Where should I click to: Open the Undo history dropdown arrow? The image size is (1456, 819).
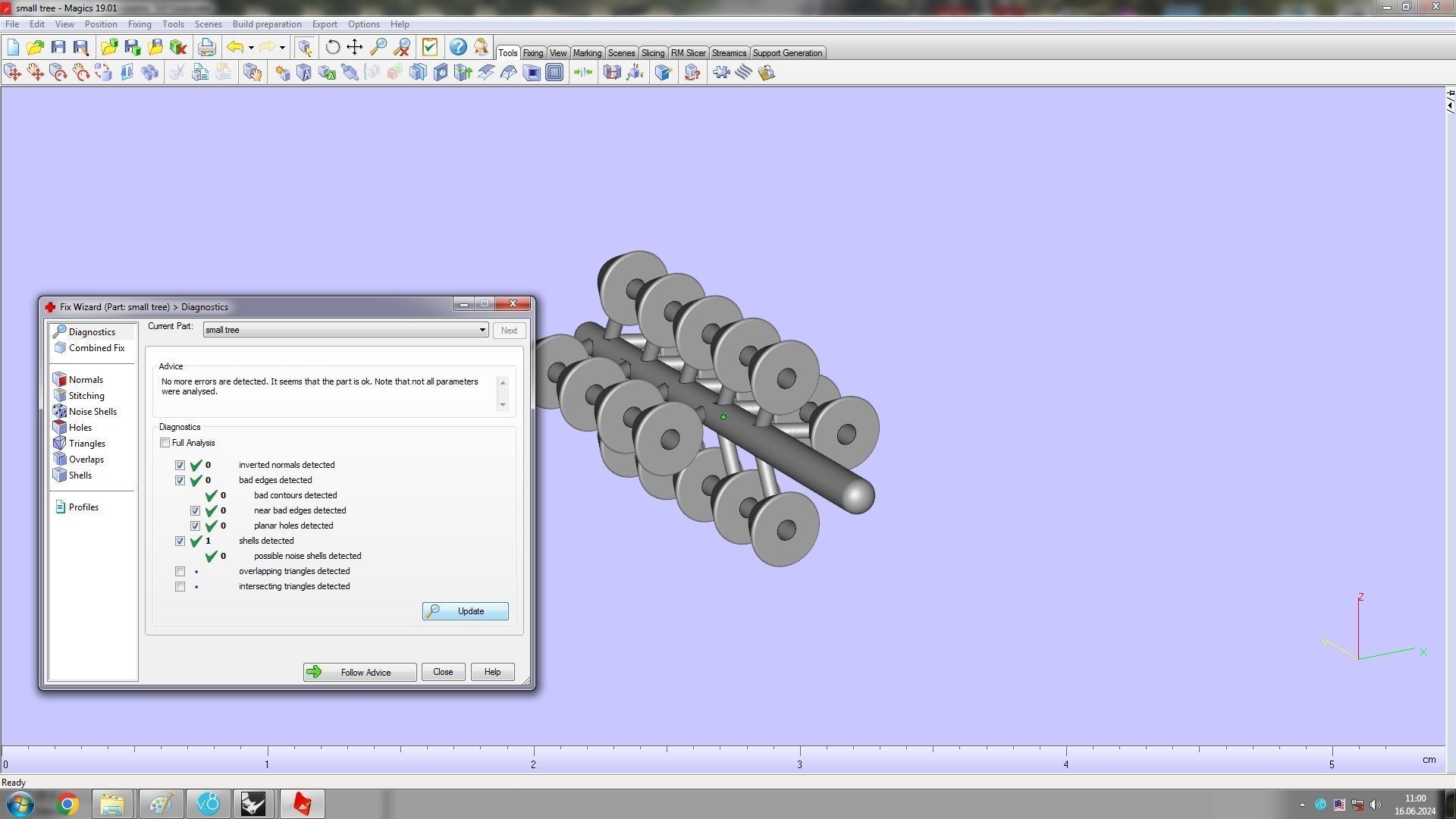pyautogui.click(x=251, y=47)
